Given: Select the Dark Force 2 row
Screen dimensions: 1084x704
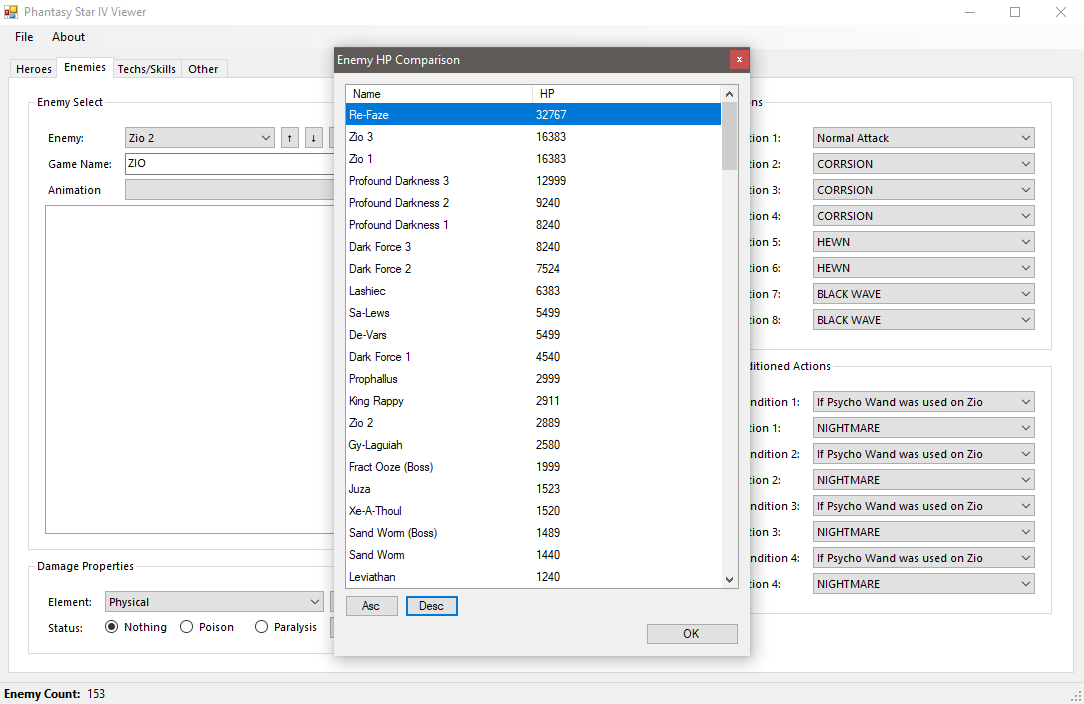Looking at the screenshot, I should [x=533, y=269].
